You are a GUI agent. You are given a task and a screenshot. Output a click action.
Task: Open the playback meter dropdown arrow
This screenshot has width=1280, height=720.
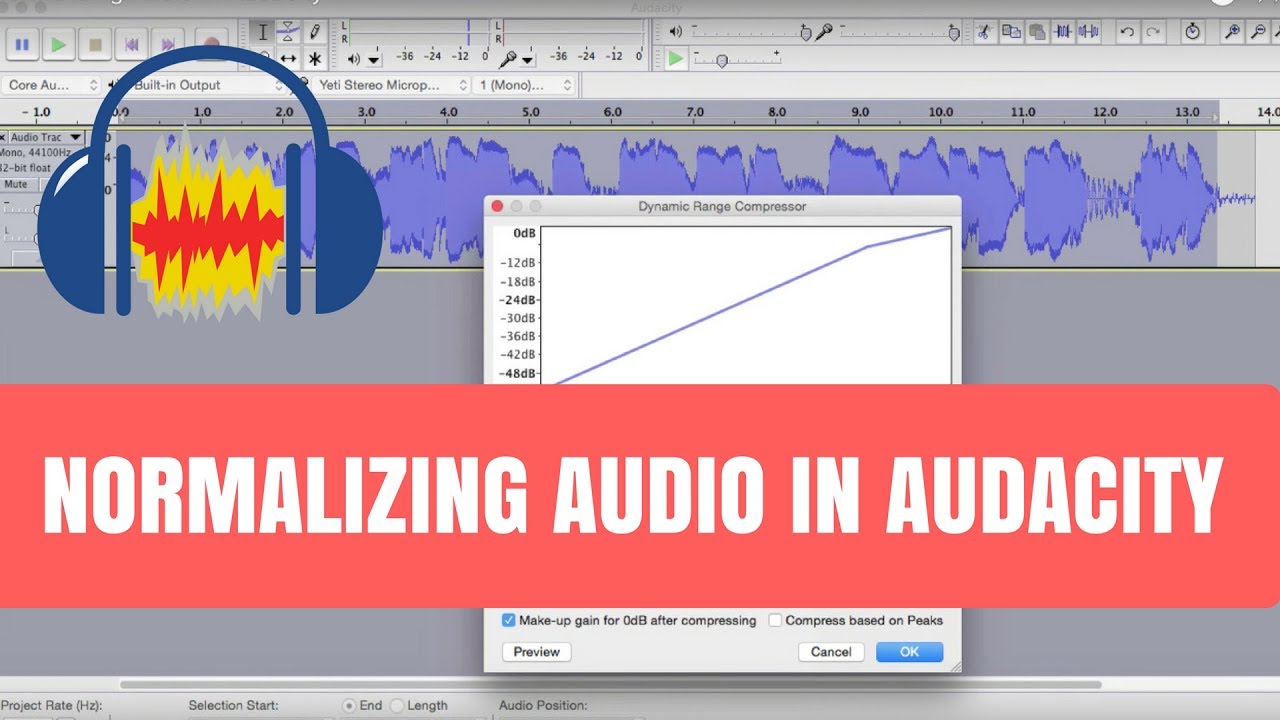pyautogui.click(x=374, y=61)
